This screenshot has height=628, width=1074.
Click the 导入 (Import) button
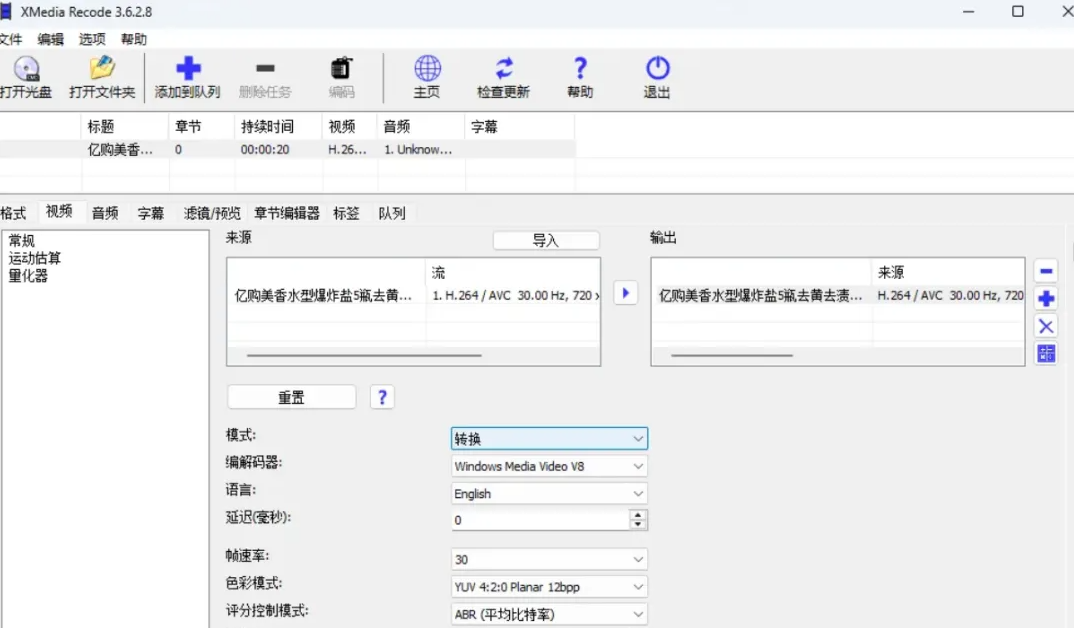click(x=546, y=240)
